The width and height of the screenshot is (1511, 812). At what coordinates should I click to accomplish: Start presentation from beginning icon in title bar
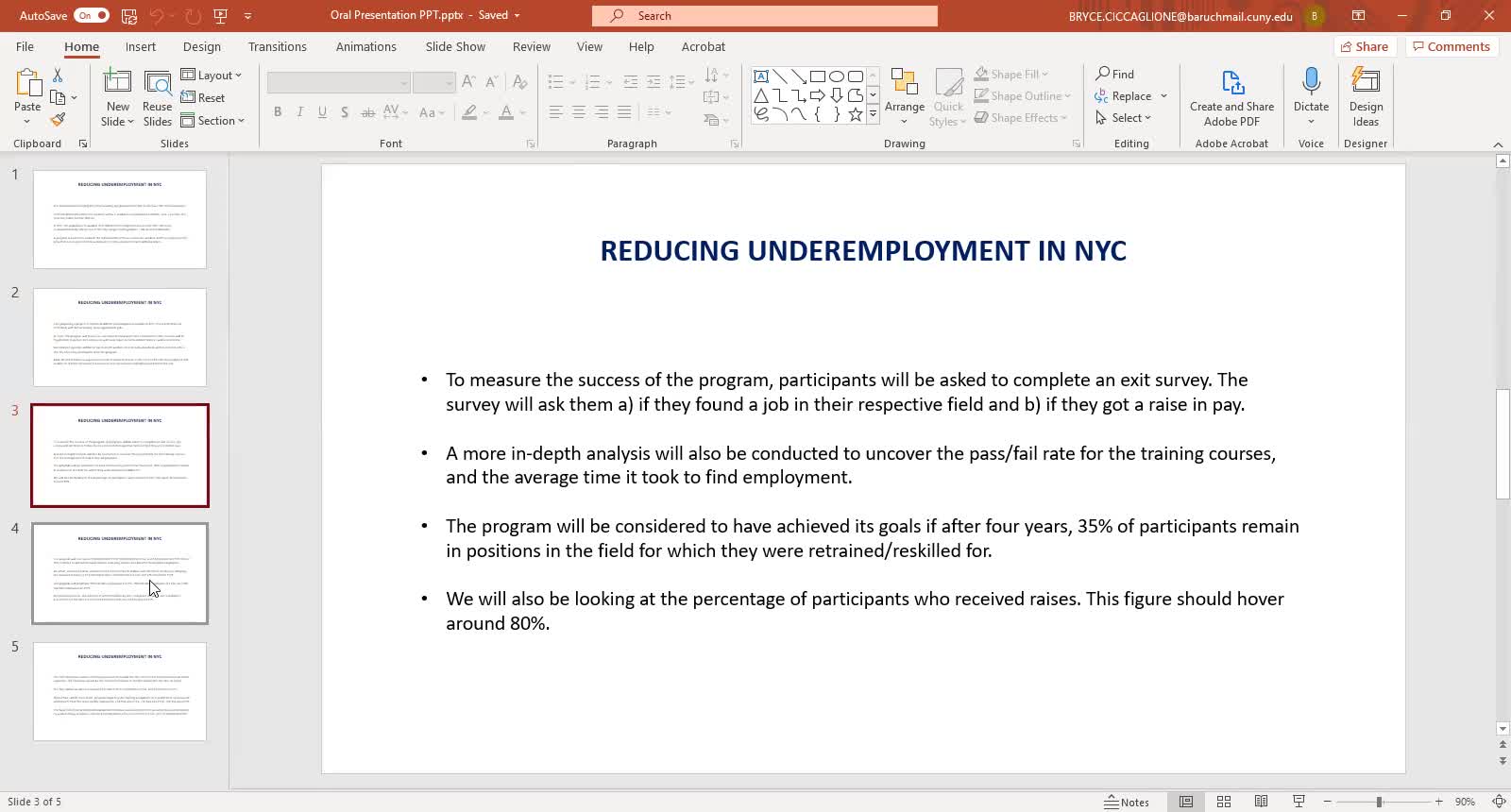coord(220,16)
